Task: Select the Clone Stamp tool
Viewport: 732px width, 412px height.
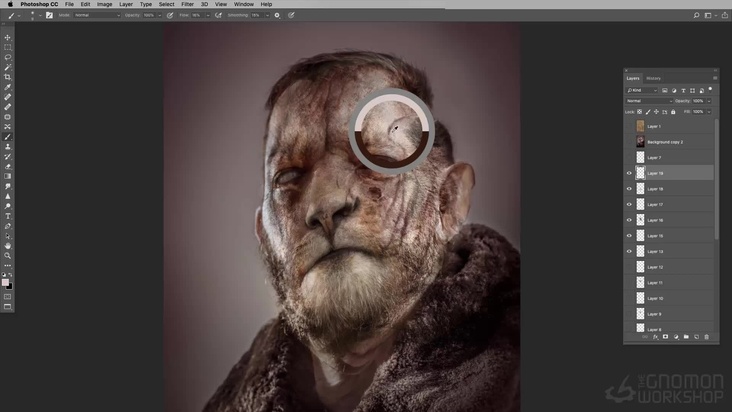Action: [x=7, y=147]
